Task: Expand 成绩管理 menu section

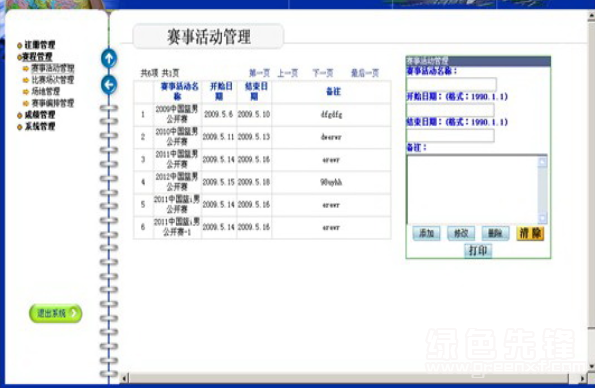Action: 39,115
